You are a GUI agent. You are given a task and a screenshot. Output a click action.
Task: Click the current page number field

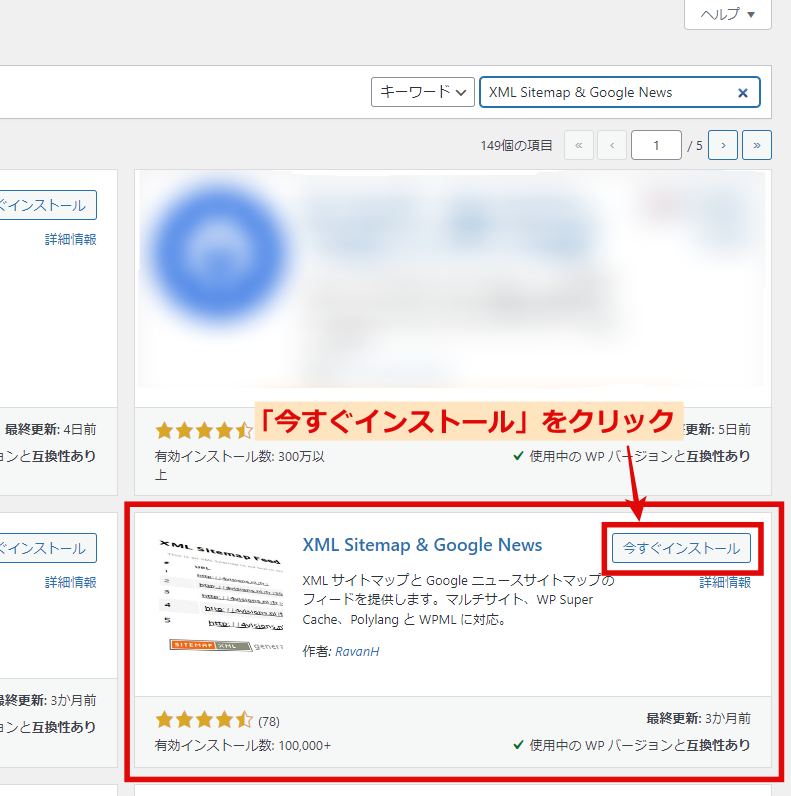(x=656, y=145)
